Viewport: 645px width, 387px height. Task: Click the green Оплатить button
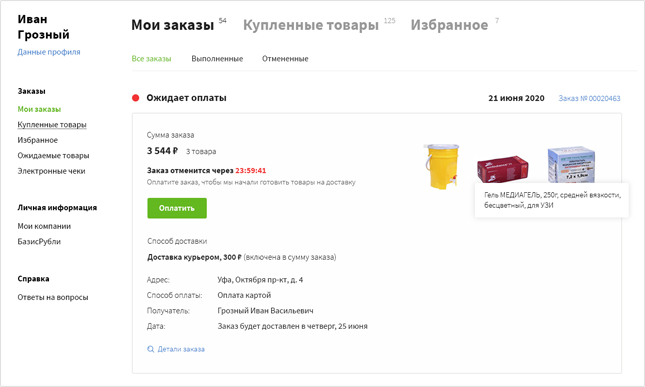(177, 208)
